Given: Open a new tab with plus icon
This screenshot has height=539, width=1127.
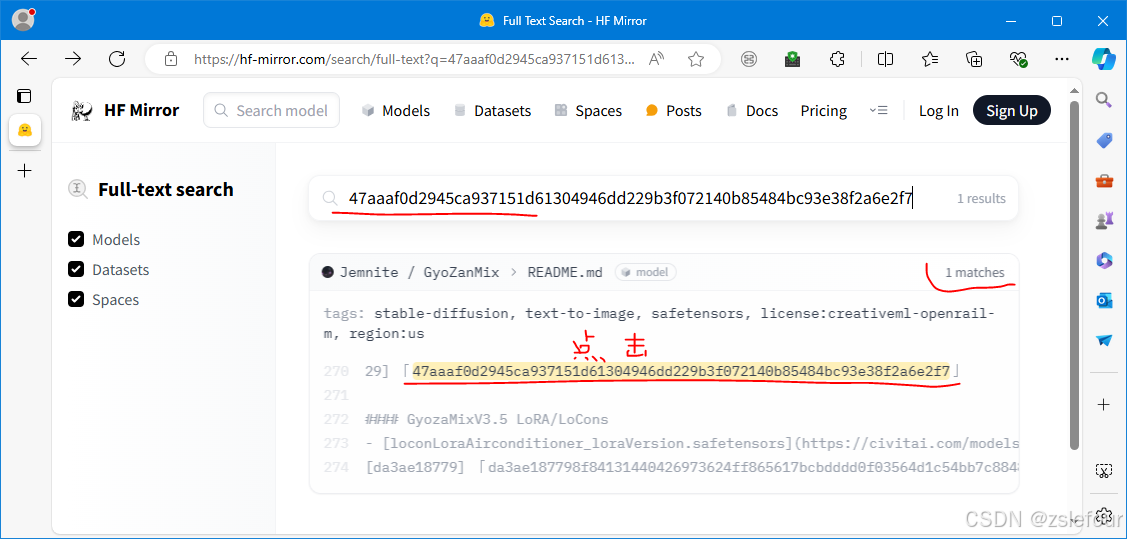Looking at the screenshot, I should coord(24,171).
